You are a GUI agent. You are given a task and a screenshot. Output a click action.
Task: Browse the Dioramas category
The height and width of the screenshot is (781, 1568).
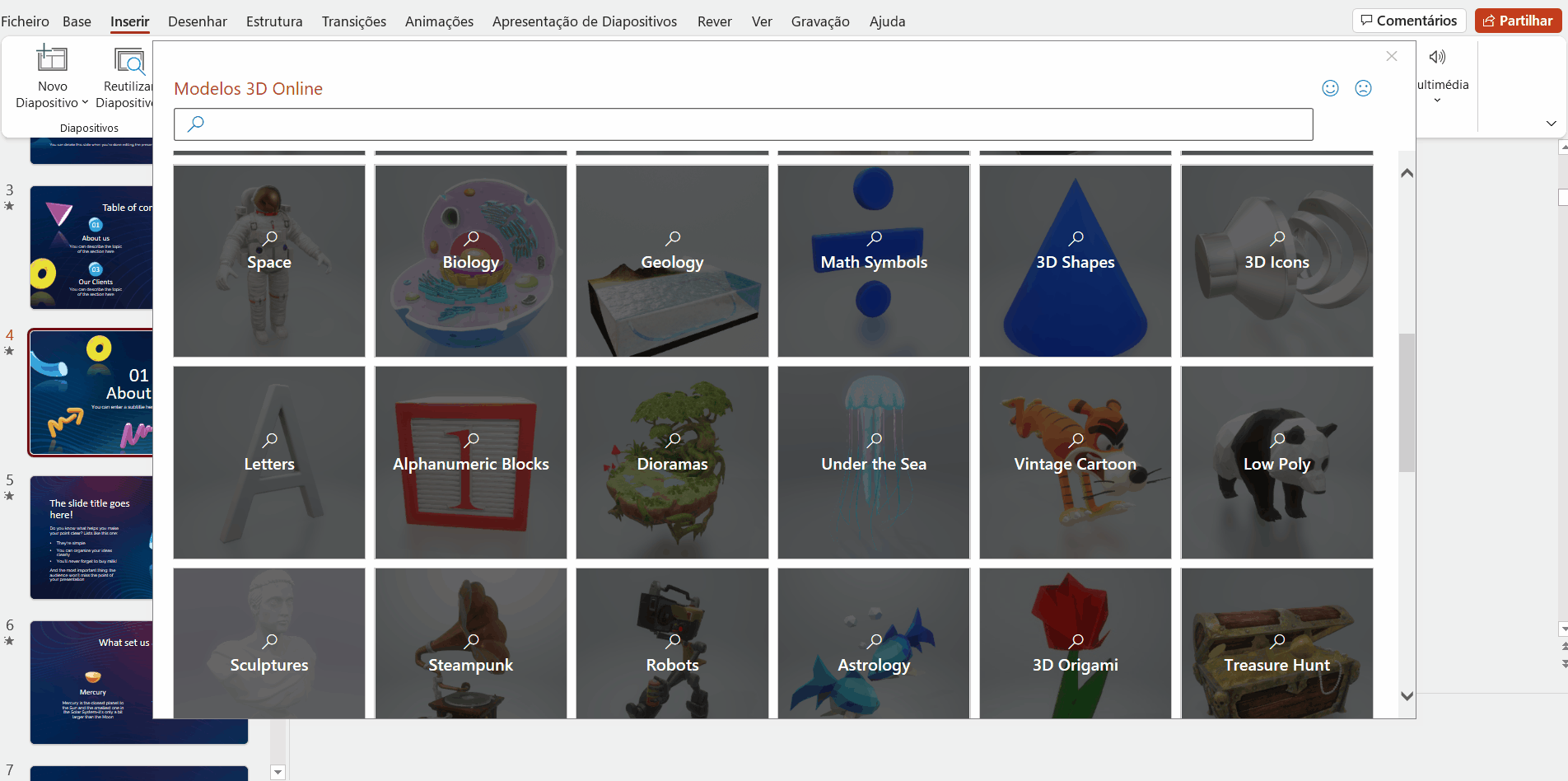[x=672, y=463]
